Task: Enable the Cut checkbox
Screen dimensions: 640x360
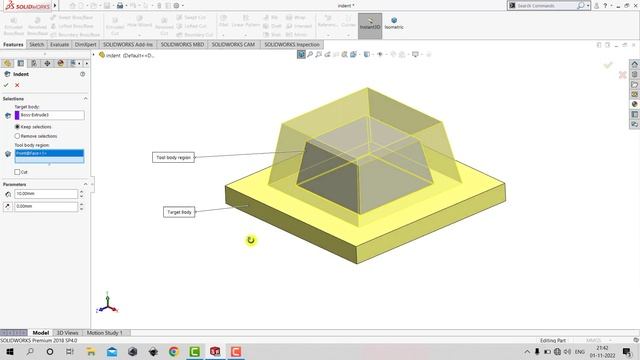Action: tap(17, 172)
